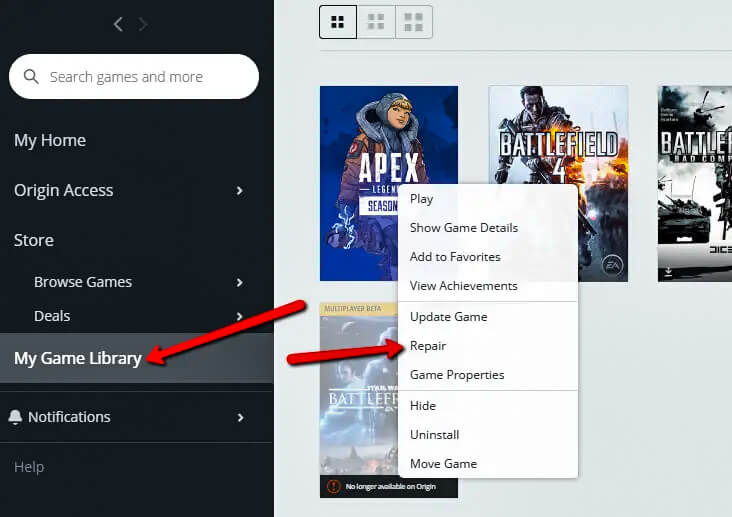
Task: Open Deals
Action: (x=52, y=316)
